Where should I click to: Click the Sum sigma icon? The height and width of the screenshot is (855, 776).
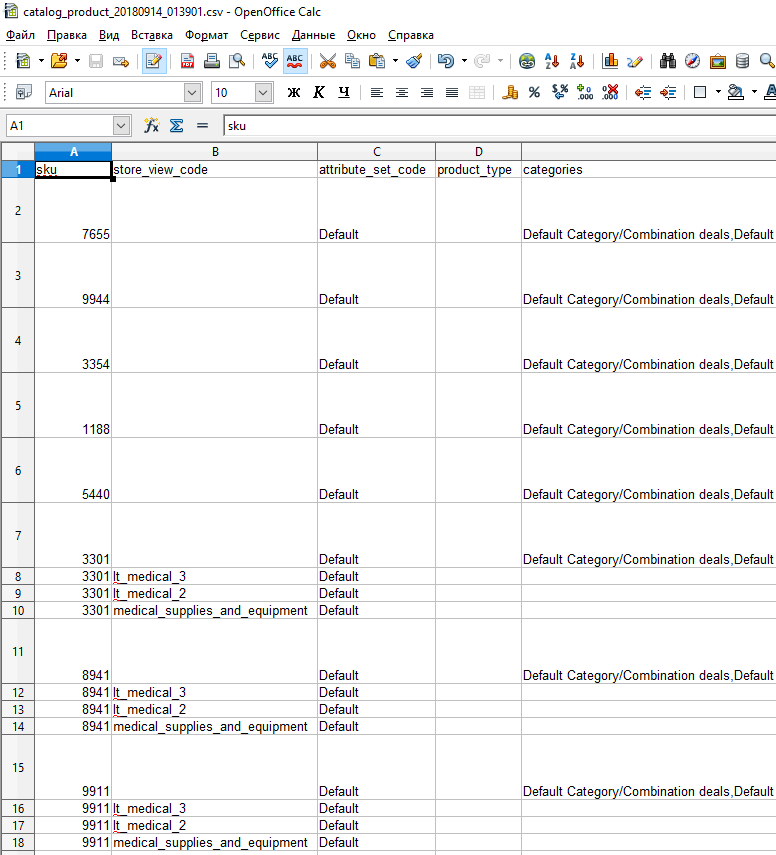pyautogui.click(x=176, y=126)
